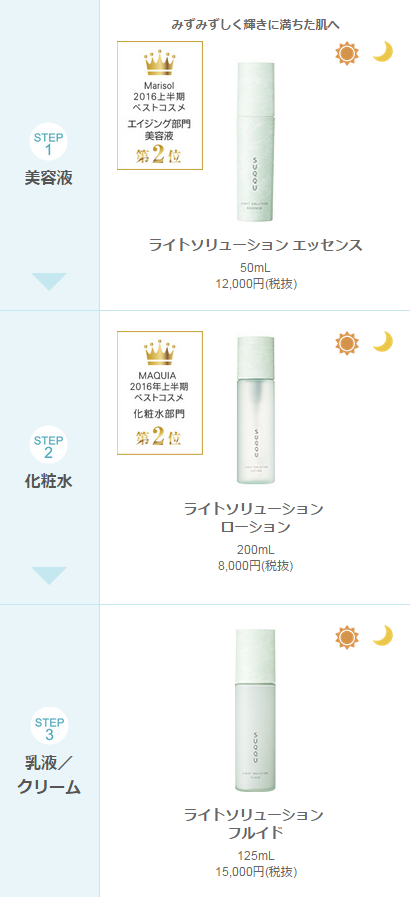Click the moon icon in the fluid section
The image size is (410, 897).
pyautogui.click(x=382, y=636)
